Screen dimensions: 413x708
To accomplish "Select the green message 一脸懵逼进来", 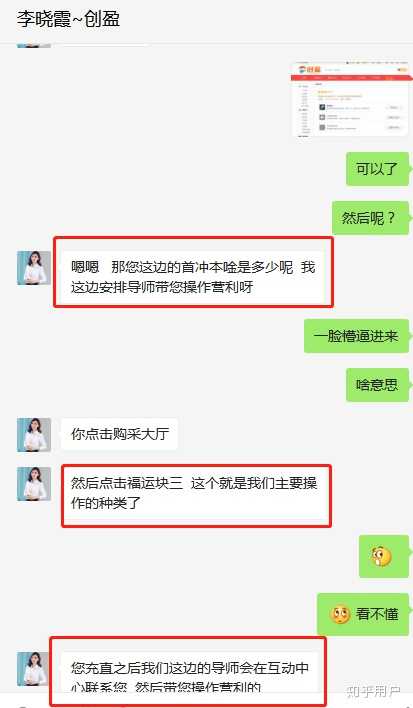I will click(x=356, y=336).
